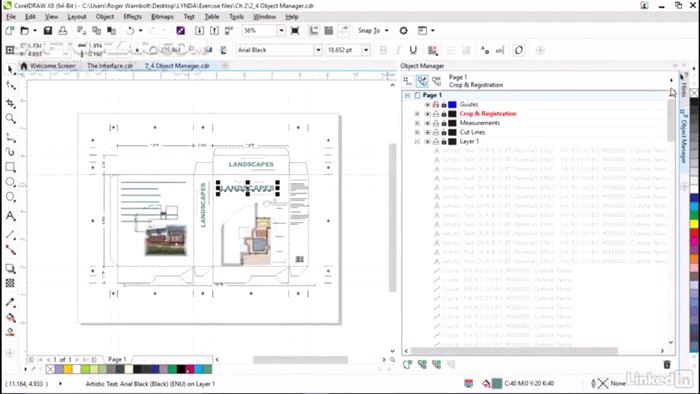Select the Freehand tool
Screen dimensions: 700x394
coord(10,138)
